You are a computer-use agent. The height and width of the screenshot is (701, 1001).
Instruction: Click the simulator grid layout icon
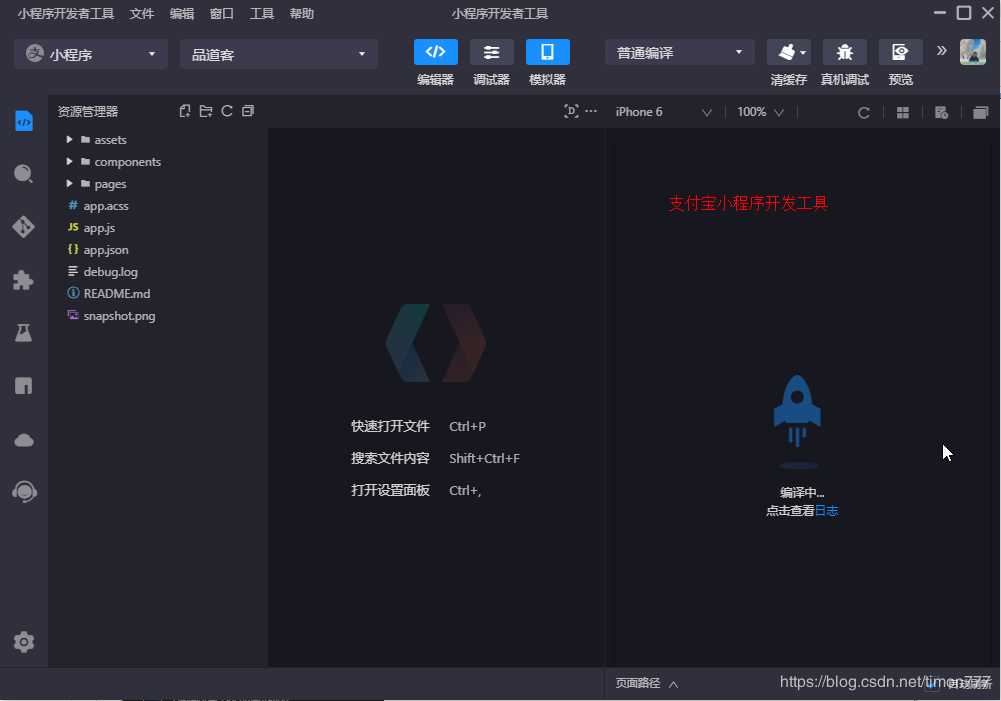903,113
